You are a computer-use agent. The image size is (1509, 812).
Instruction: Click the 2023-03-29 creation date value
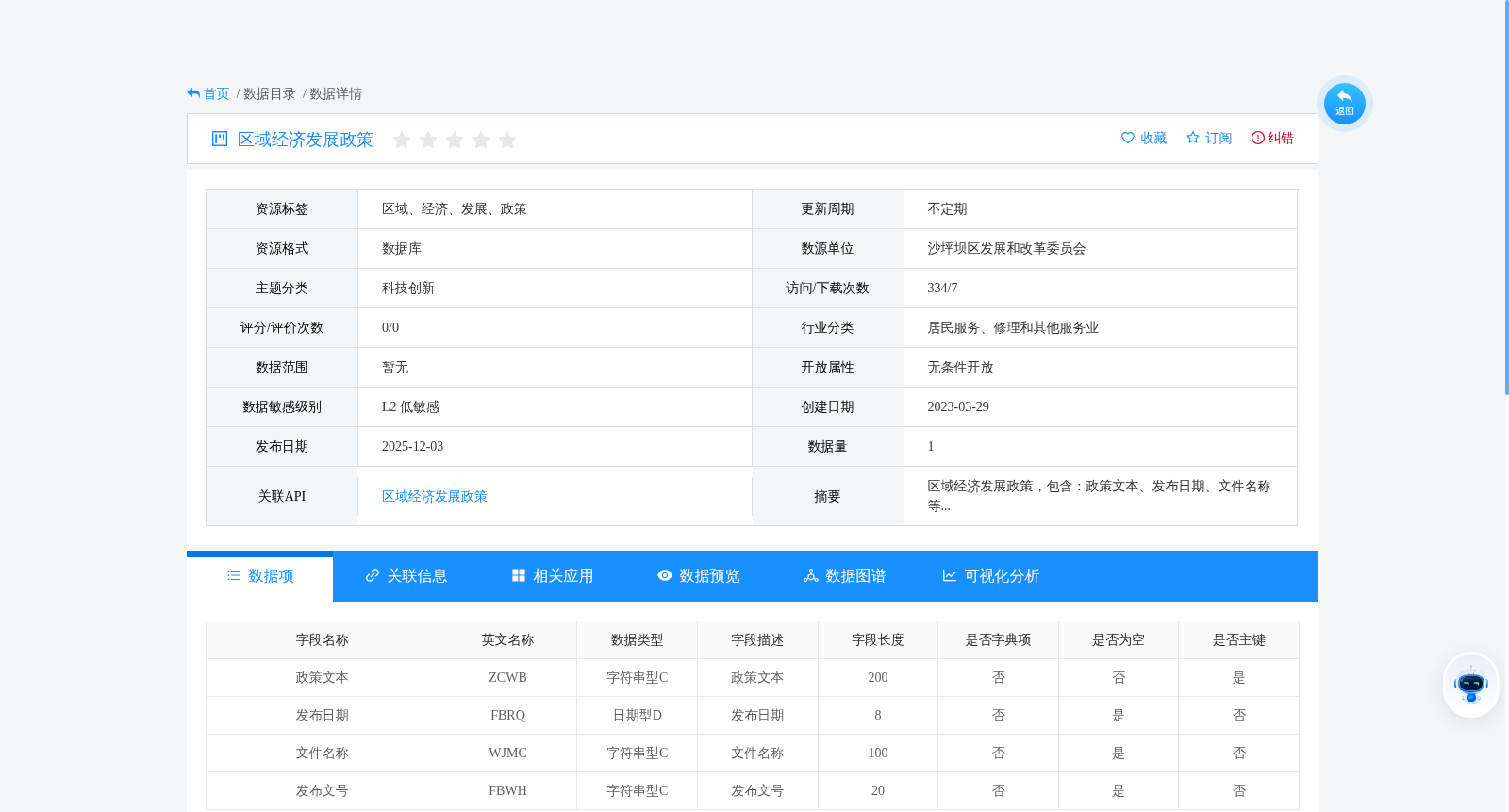tap(958, 407)
